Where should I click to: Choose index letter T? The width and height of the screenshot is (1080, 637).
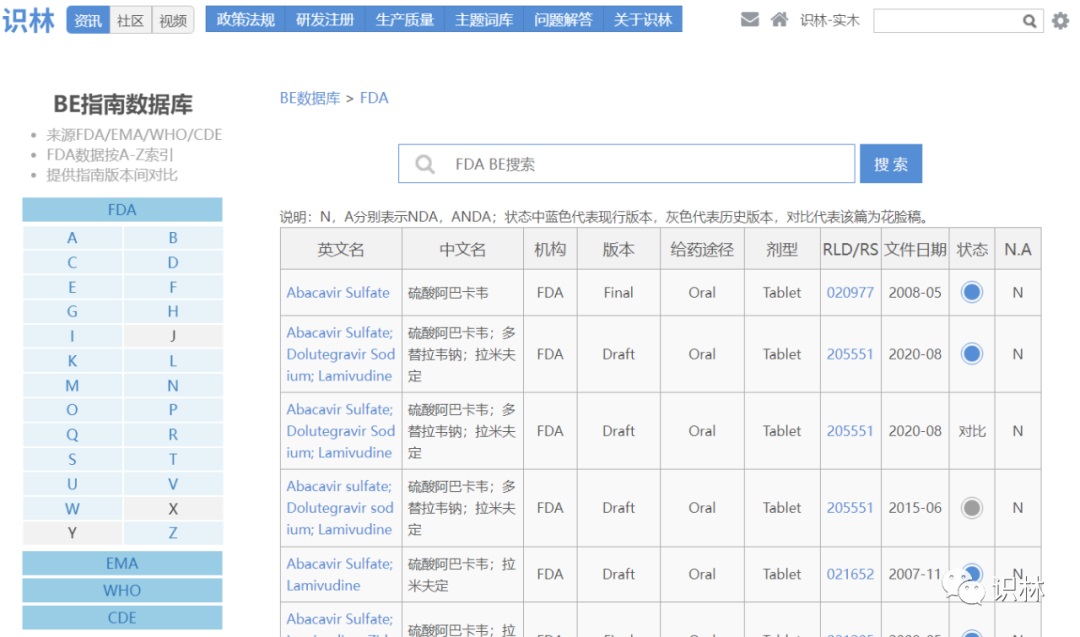click(173, 459)
